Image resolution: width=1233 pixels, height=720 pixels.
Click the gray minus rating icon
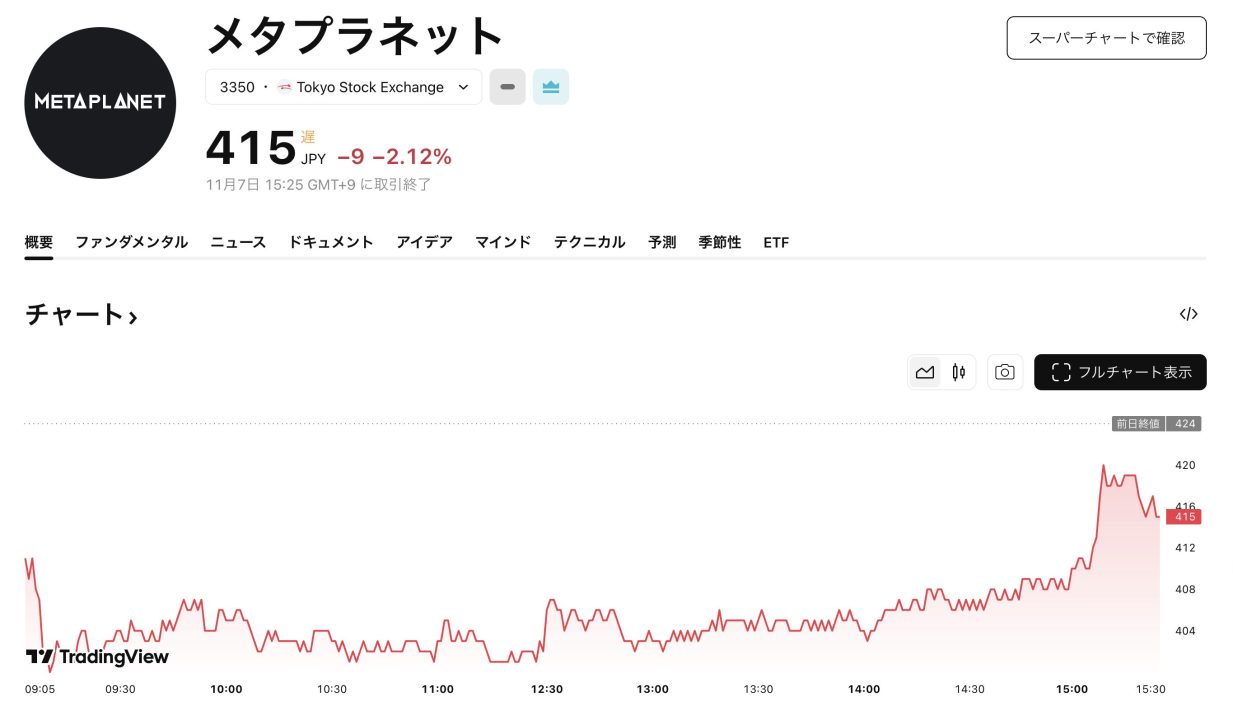[x=507, y=87]
